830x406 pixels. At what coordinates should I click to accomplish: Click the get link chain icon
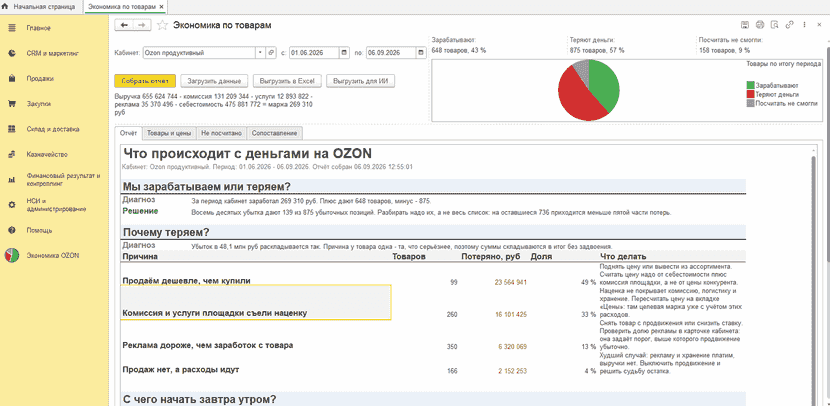tap(790, 25)
